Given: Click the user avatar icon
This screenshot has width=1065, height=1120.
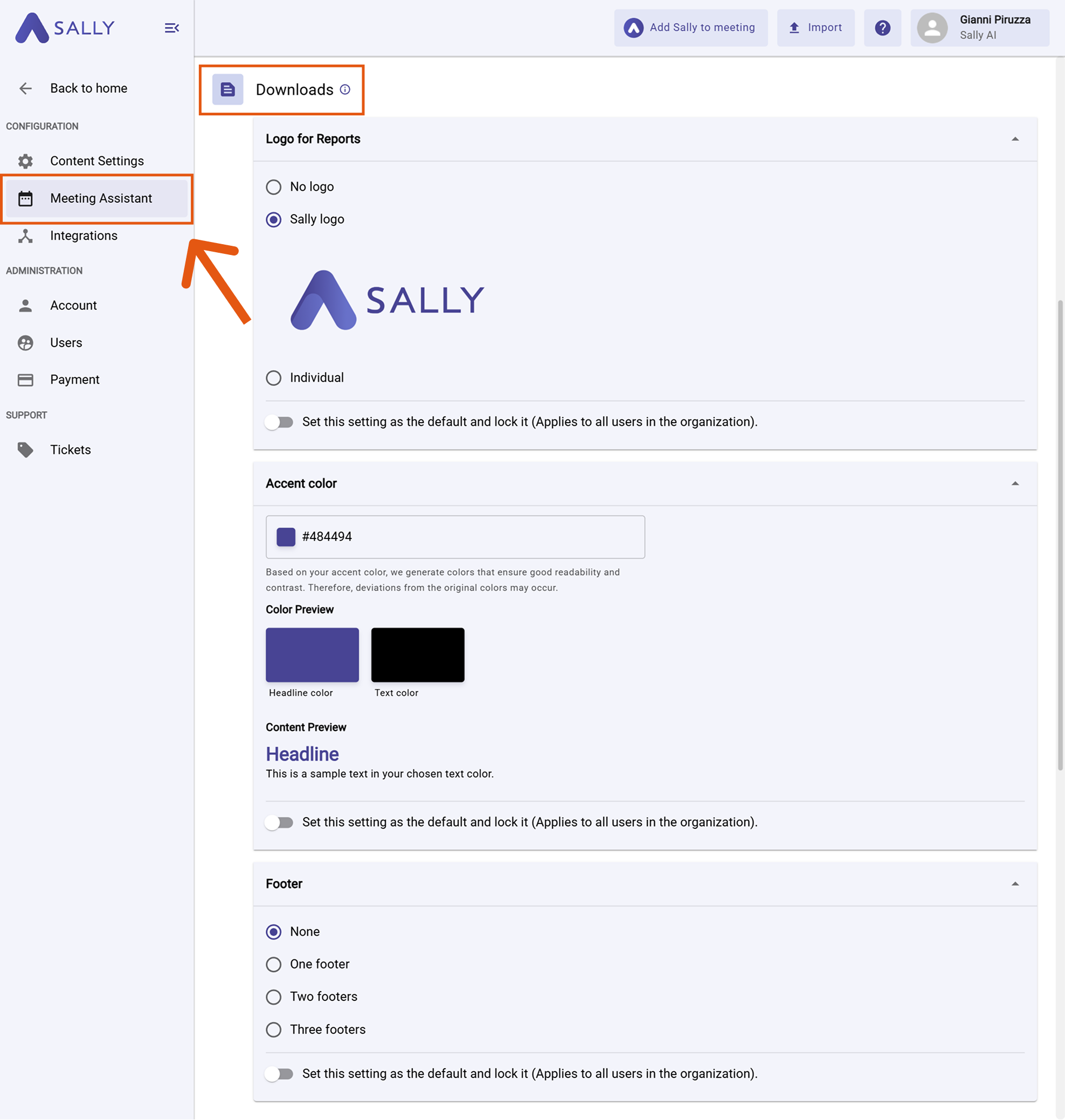Looking at the screenshot, I should point(932,28).
